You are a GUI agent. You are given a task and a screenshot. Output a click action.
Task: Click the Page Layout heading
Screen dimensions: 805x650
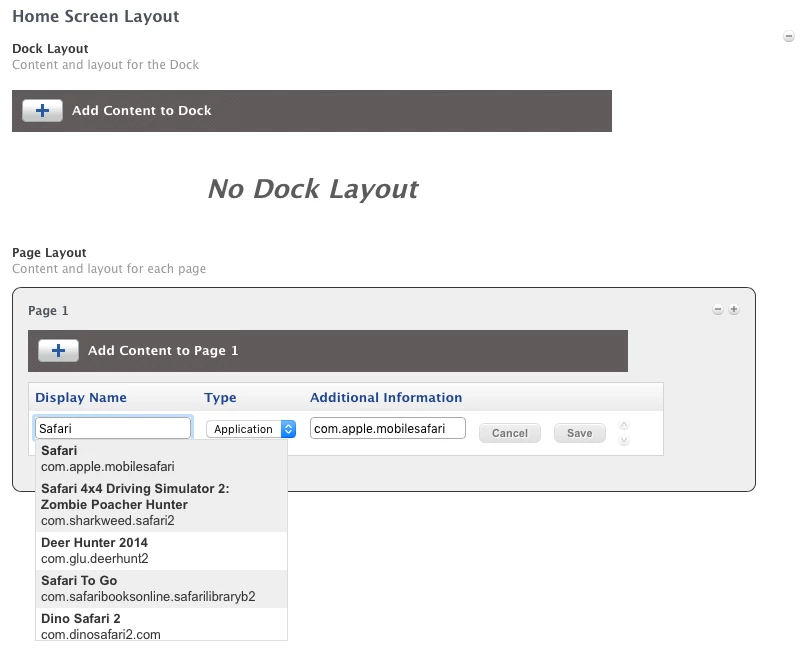pyautogui.click(x=49, y=253)
